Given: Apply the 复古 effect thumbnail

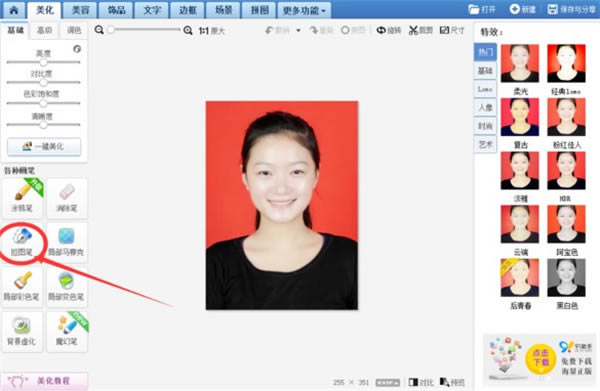Looking at the screenshot, I should (520, 117).
